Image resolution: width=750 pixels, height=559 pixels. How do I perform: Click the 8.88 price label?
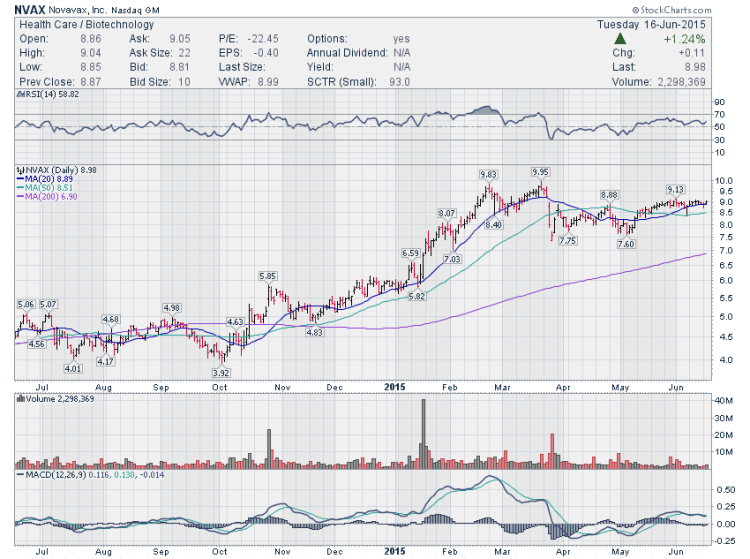[609, 195]
